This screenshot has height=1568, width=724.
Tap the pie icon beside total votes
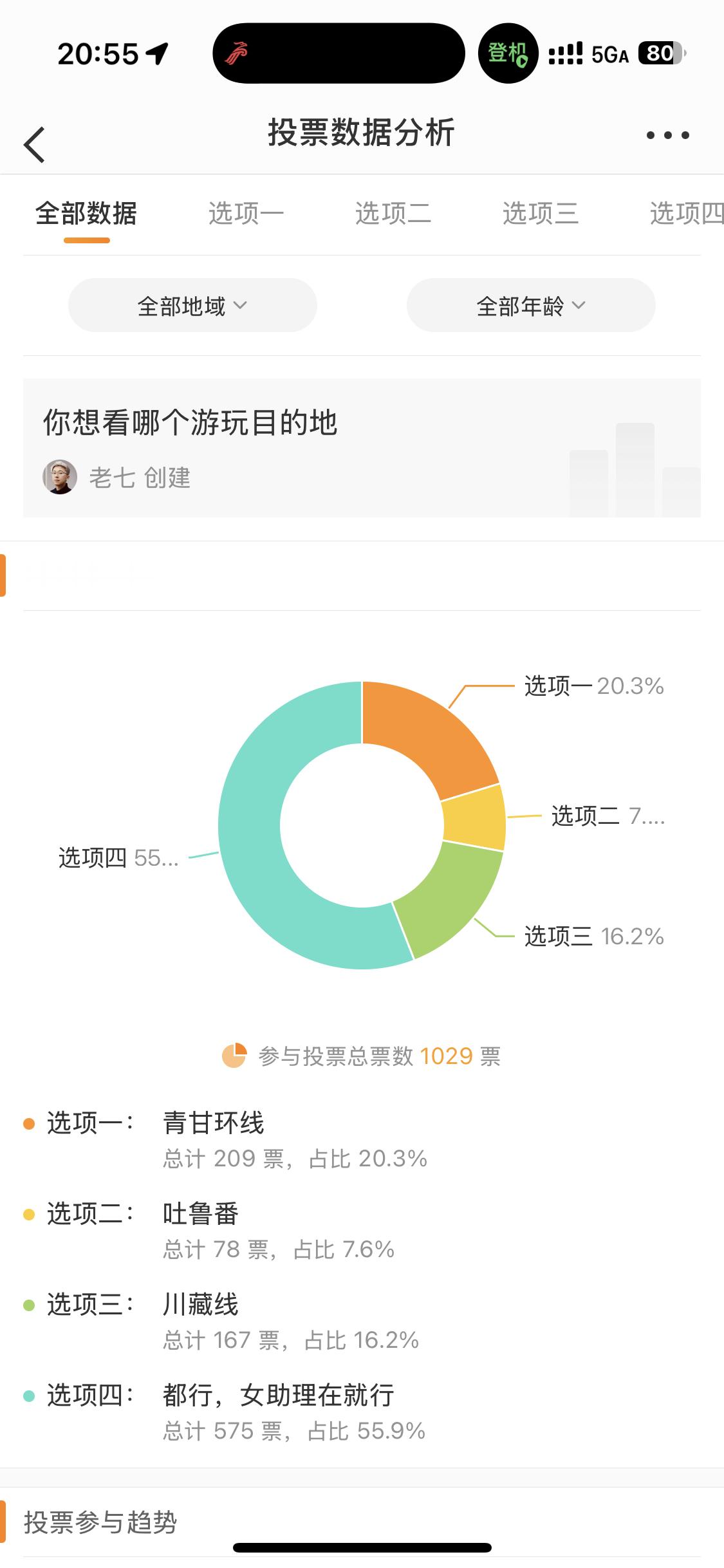(234, 1056)
